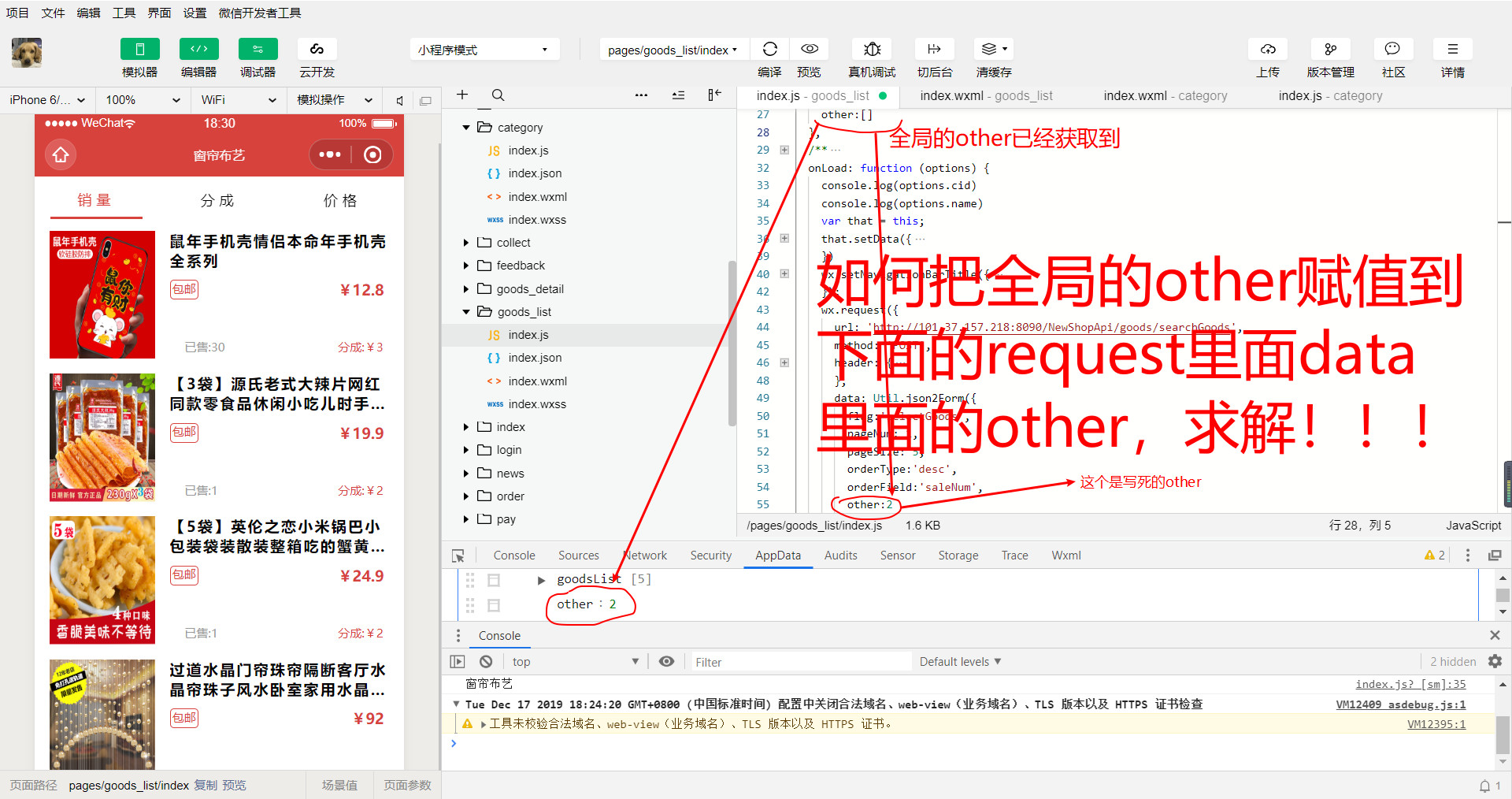The height and width of the screenshot is (799, 1512).
Task: Add new file with plus icon
Action: pyautogui.click(x=462, y=95)
